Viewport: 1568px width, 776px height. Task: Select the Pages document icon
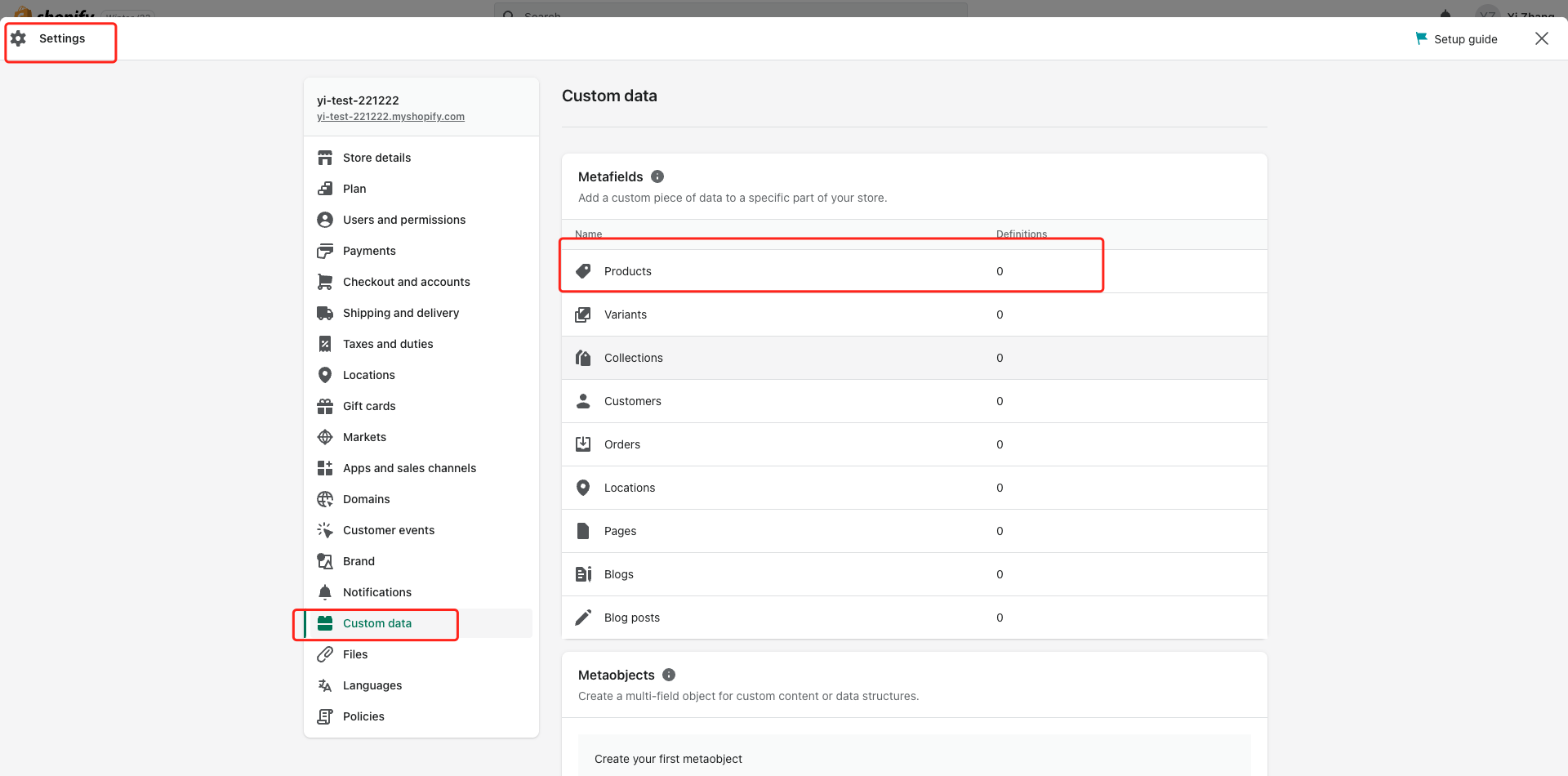click(583, 530)
